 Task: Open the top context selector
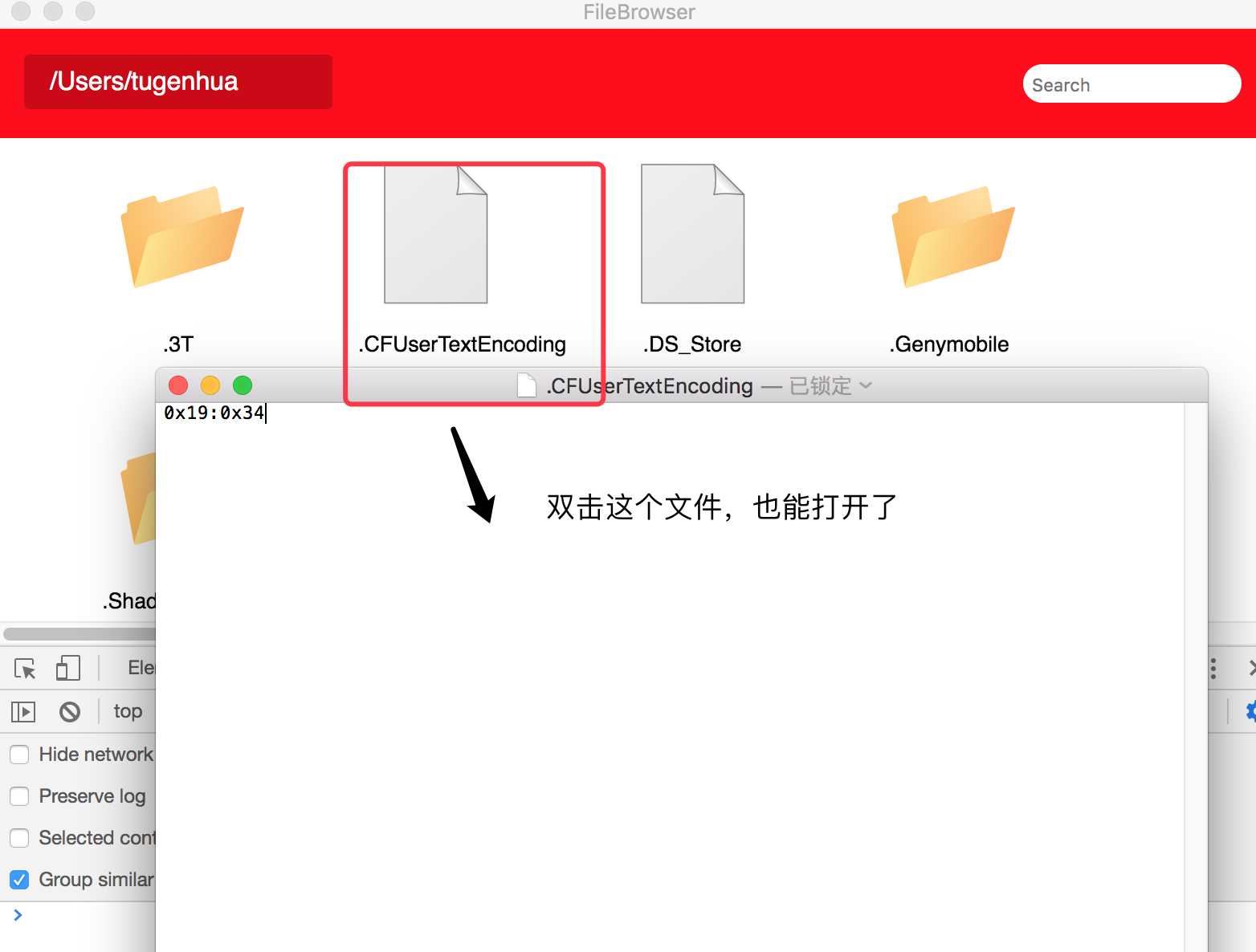(x=128, y=711)
